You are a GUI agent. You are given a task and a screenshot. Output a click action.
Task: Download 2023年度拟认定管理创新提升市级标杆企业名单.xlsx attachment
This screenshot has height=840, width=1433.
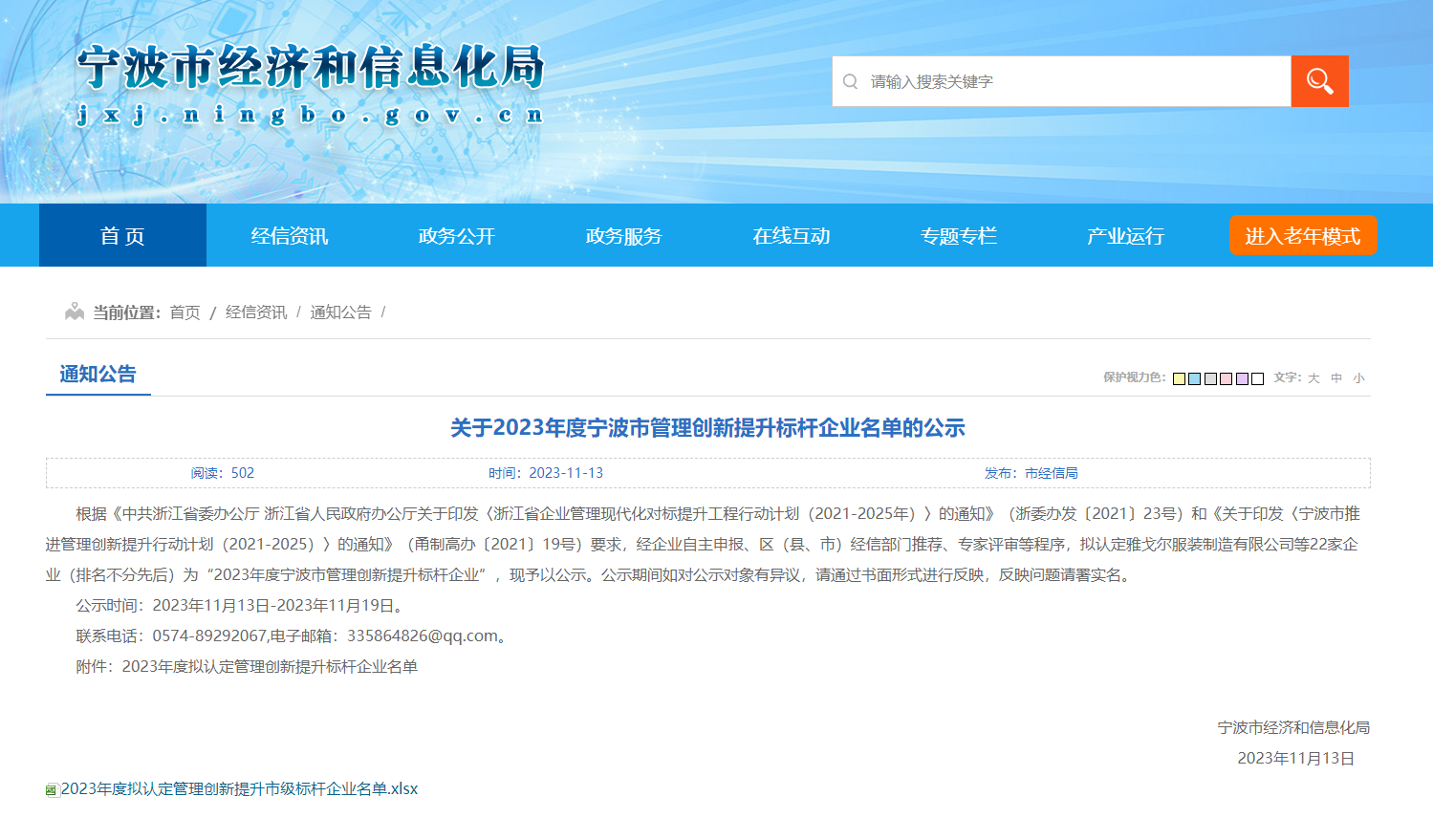point(238,788)
